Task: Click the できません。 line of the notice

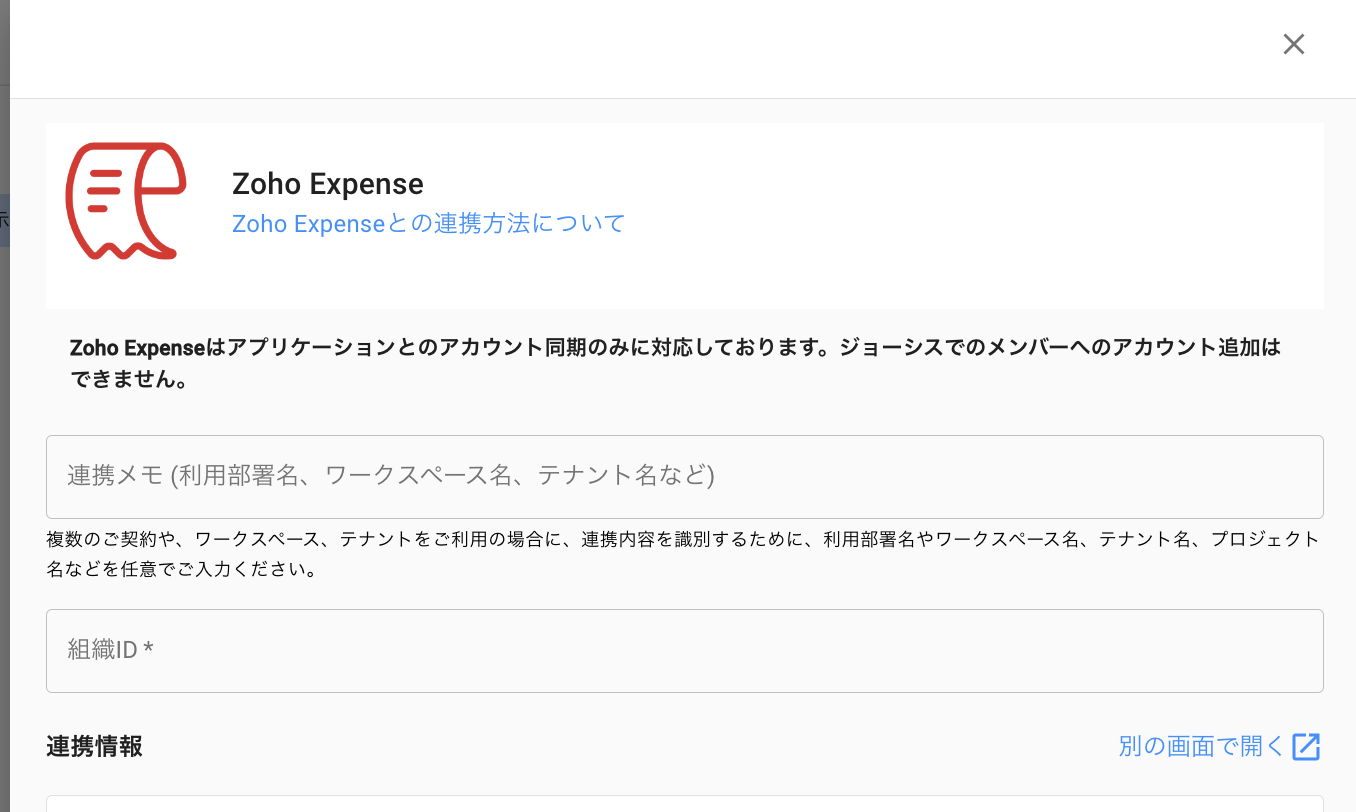Action: pyautogui.click(x=129, y=382)
